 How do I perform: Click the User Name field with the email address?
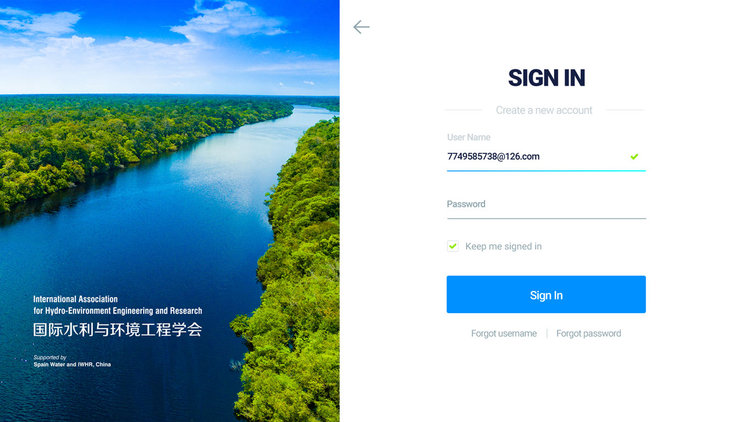546,157
